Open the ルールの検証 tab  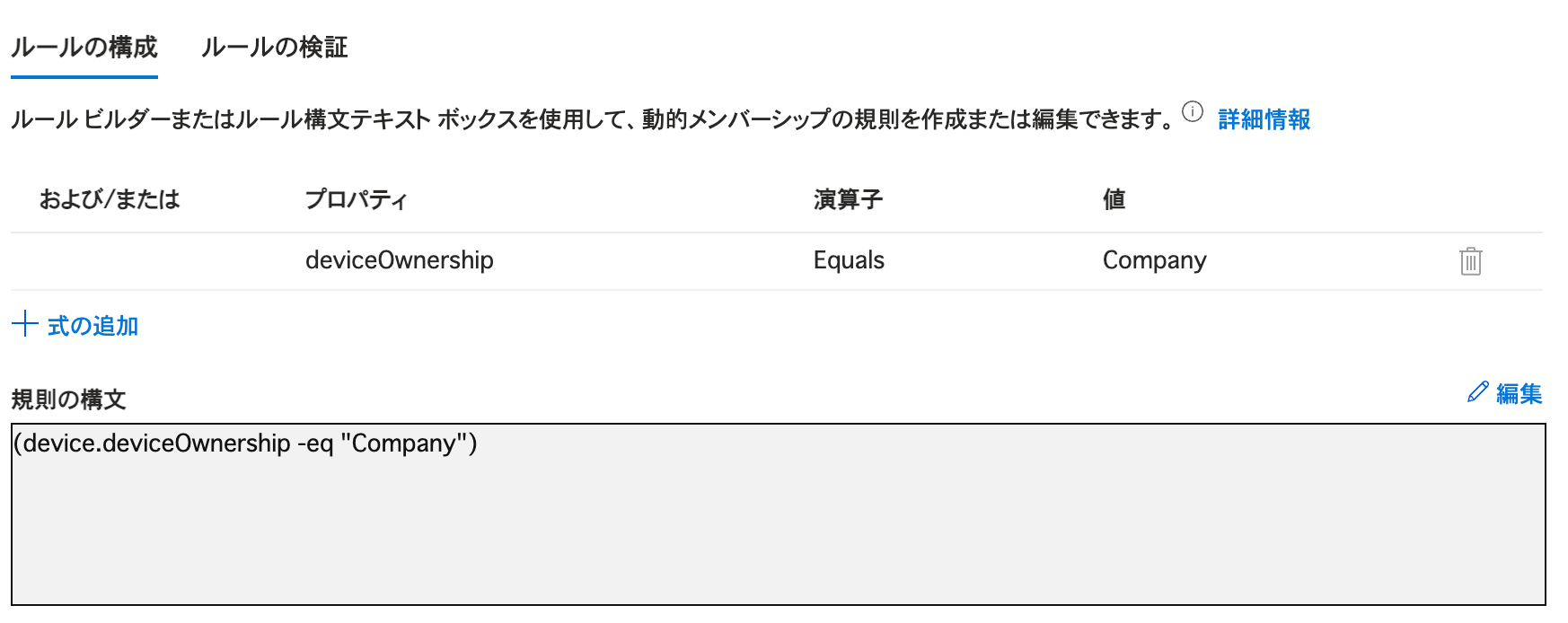[274, 48]
